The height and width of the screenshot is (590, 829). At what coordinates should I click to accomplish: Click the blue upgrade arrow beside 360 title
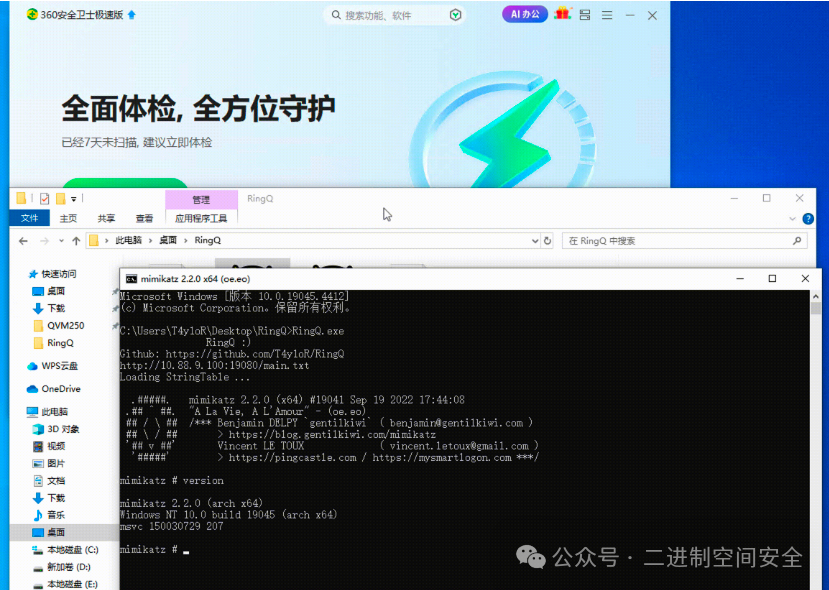(132, 15)
